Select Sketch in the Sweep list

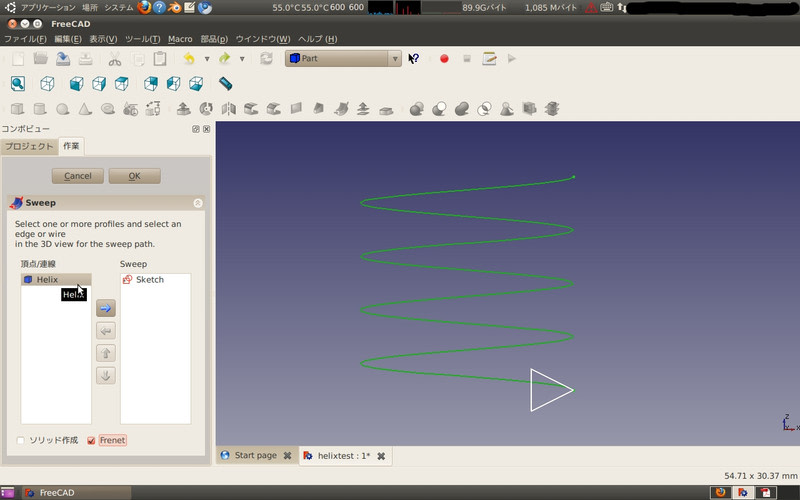pyautogui.click(x=156, y=280)
